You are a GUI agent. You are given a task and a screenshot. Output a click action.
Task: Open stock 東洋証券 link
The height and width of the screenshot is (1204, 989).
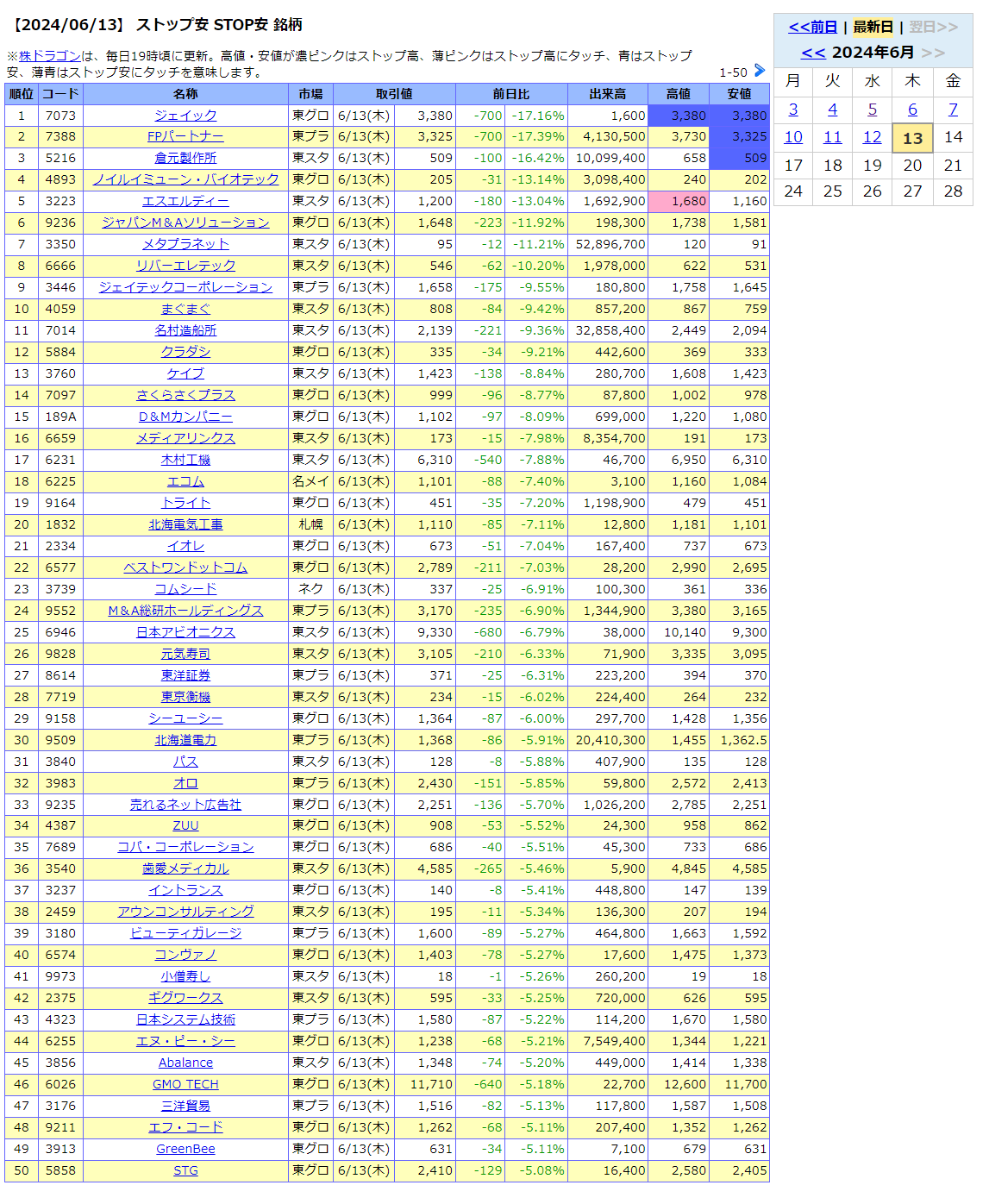point(185,676)
